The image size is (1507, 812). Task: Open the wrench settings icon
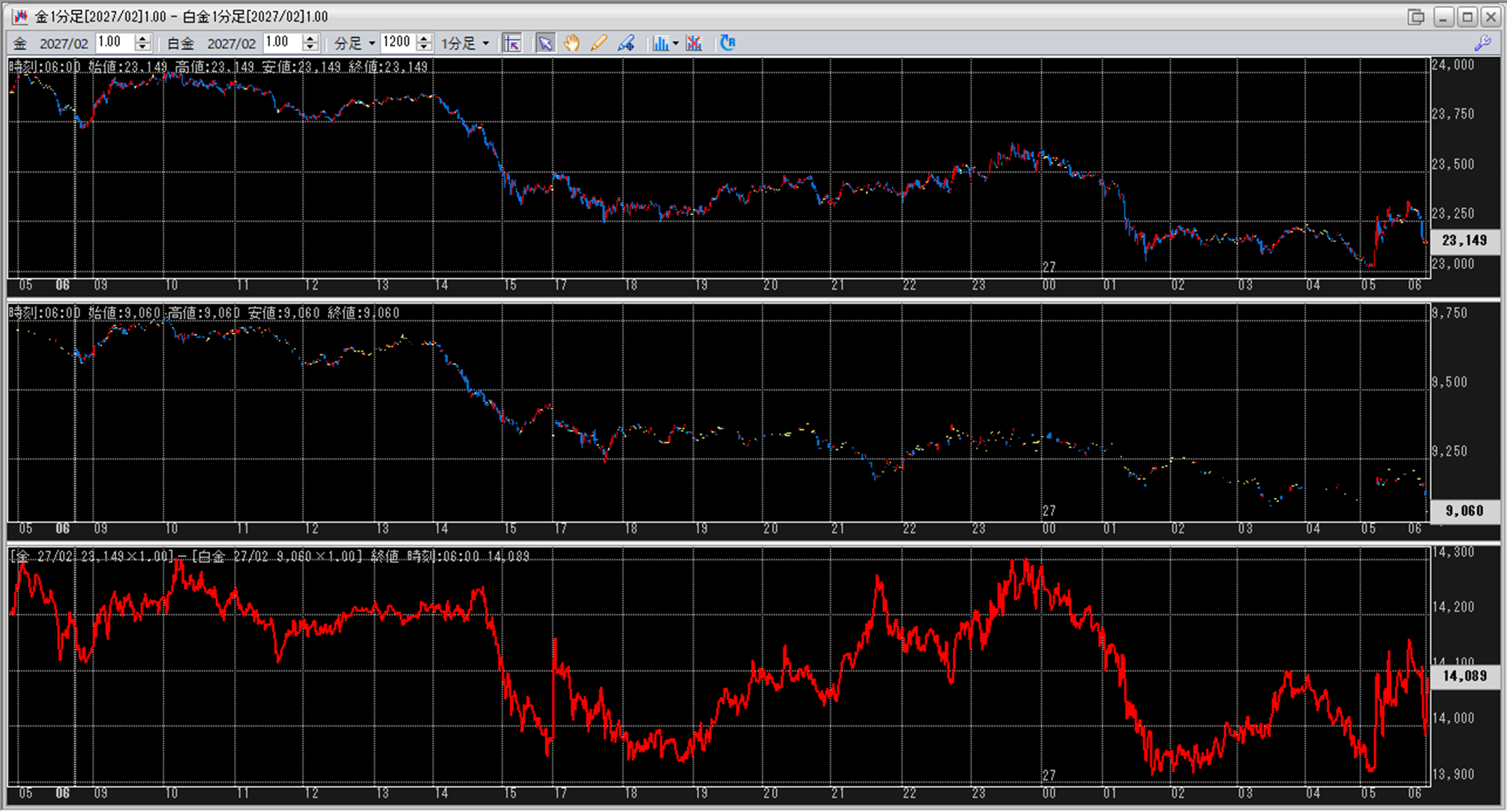pos(1482,43)
